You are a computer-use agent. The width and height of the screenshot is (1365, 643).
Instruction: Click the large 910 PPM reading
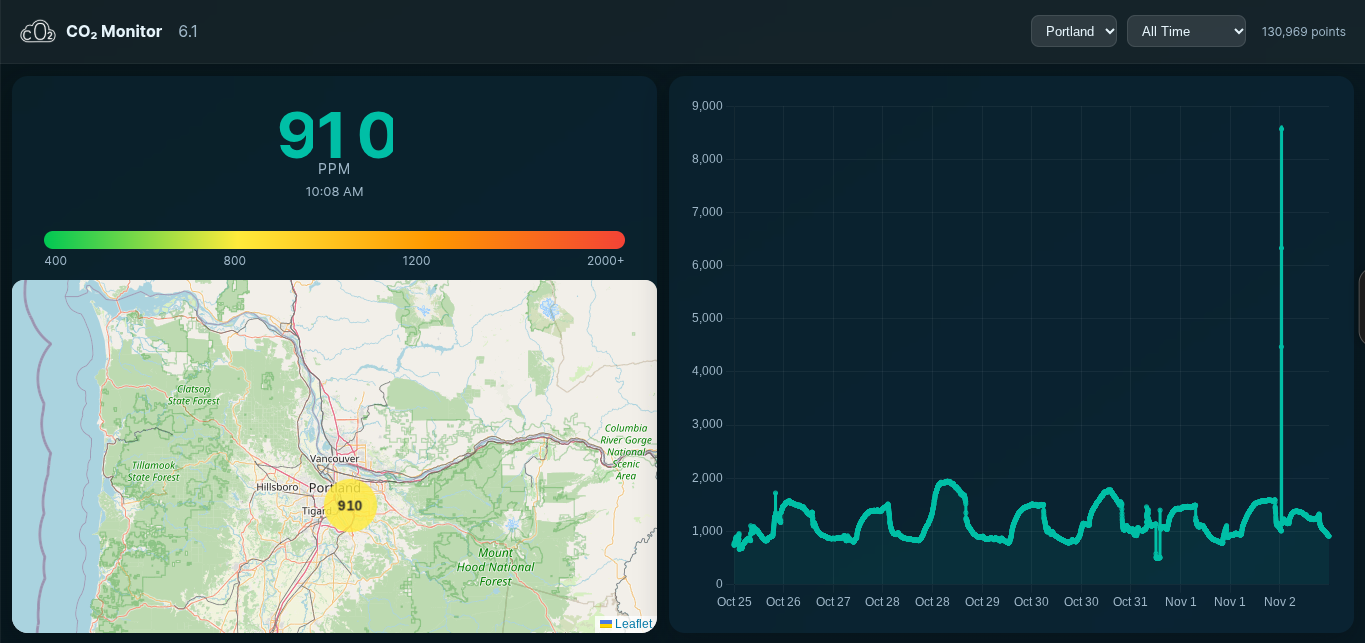click(x=336, y=136)
